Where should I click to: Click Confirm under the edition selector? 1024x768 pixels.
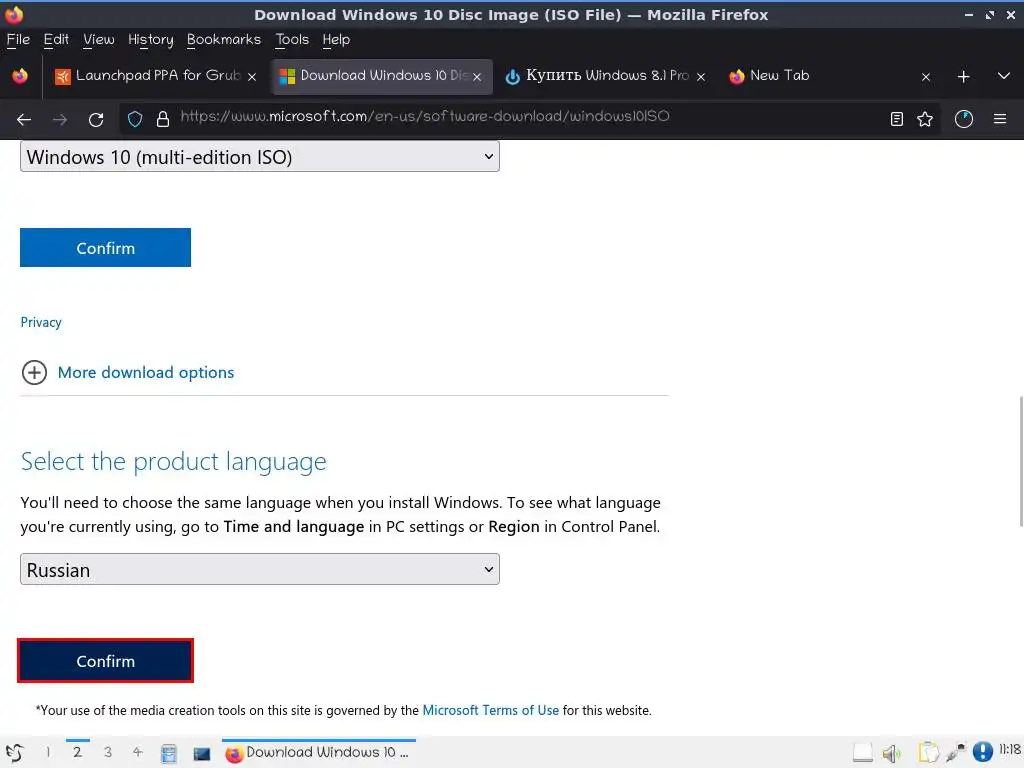[105, 248]
